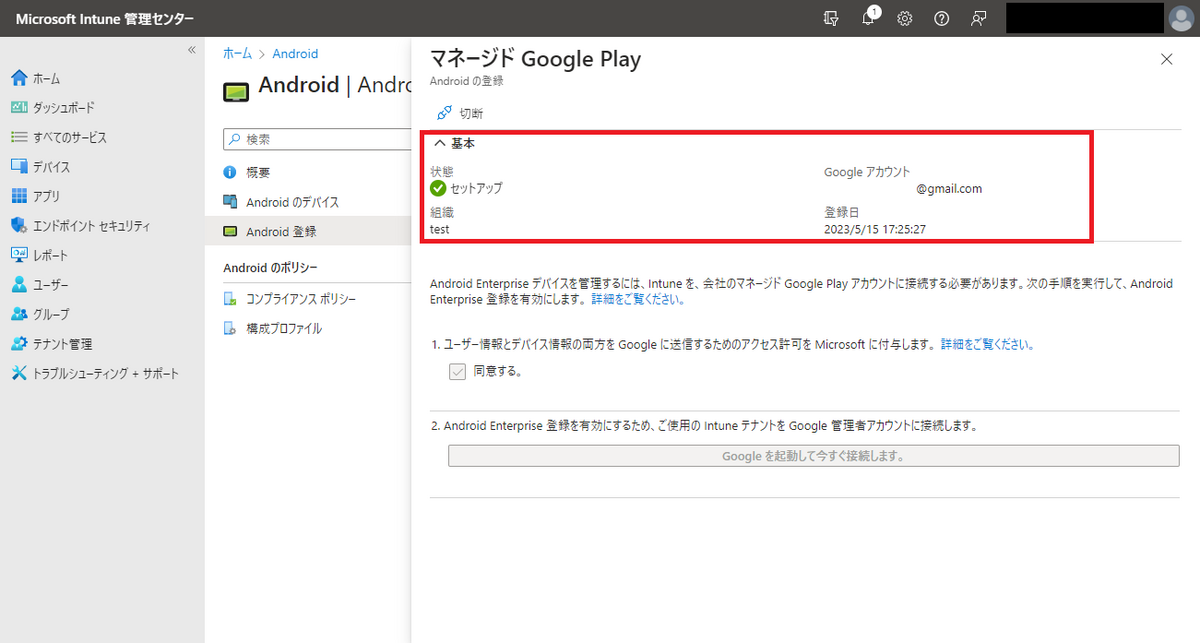This screenshot has height=643, width=1200.
Task: Click the ホーム house icon in sidebar
Action: pyautogui.click(x=18, y=78)
